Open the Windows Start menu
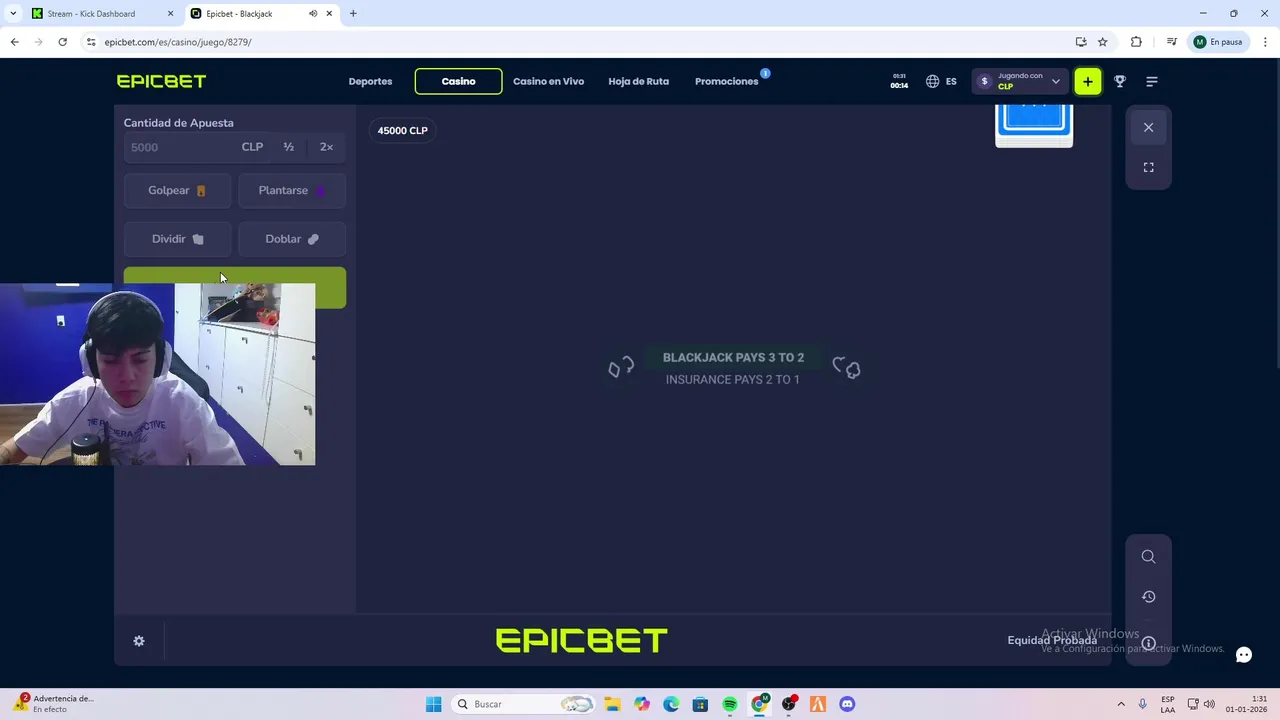Screen dimensions: 1280x720 [433, 704]
